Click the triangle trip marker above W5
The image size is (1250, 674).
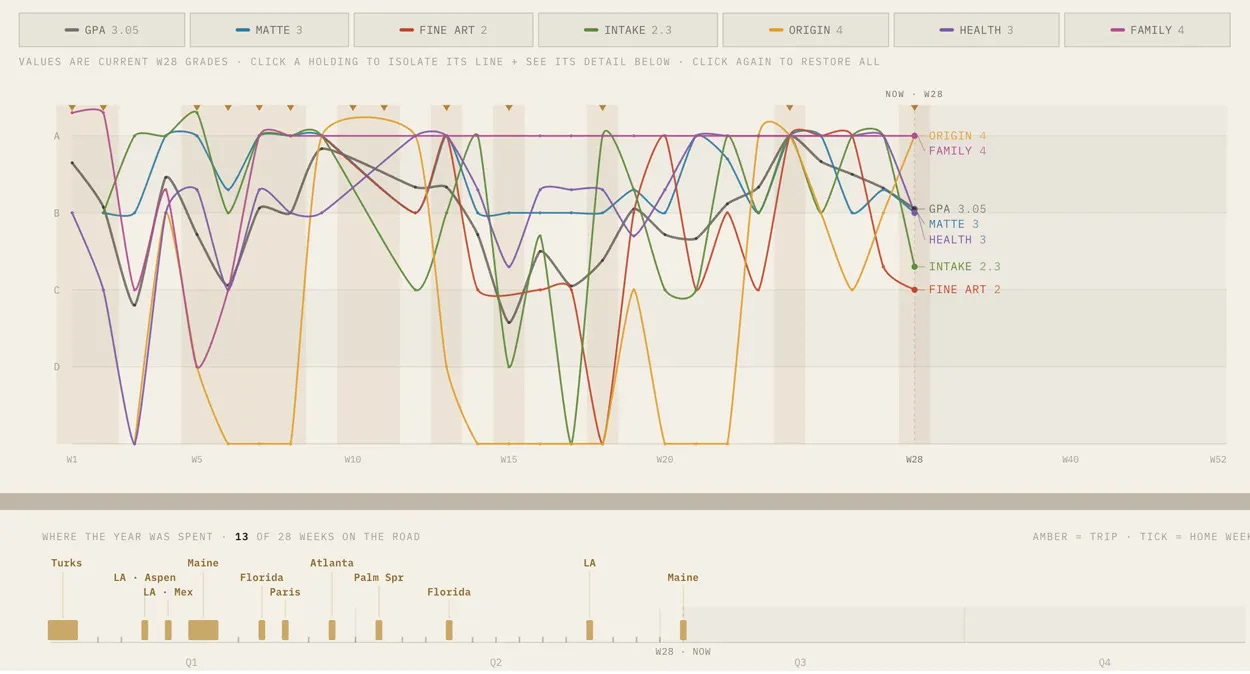click(x=197, y=107)
